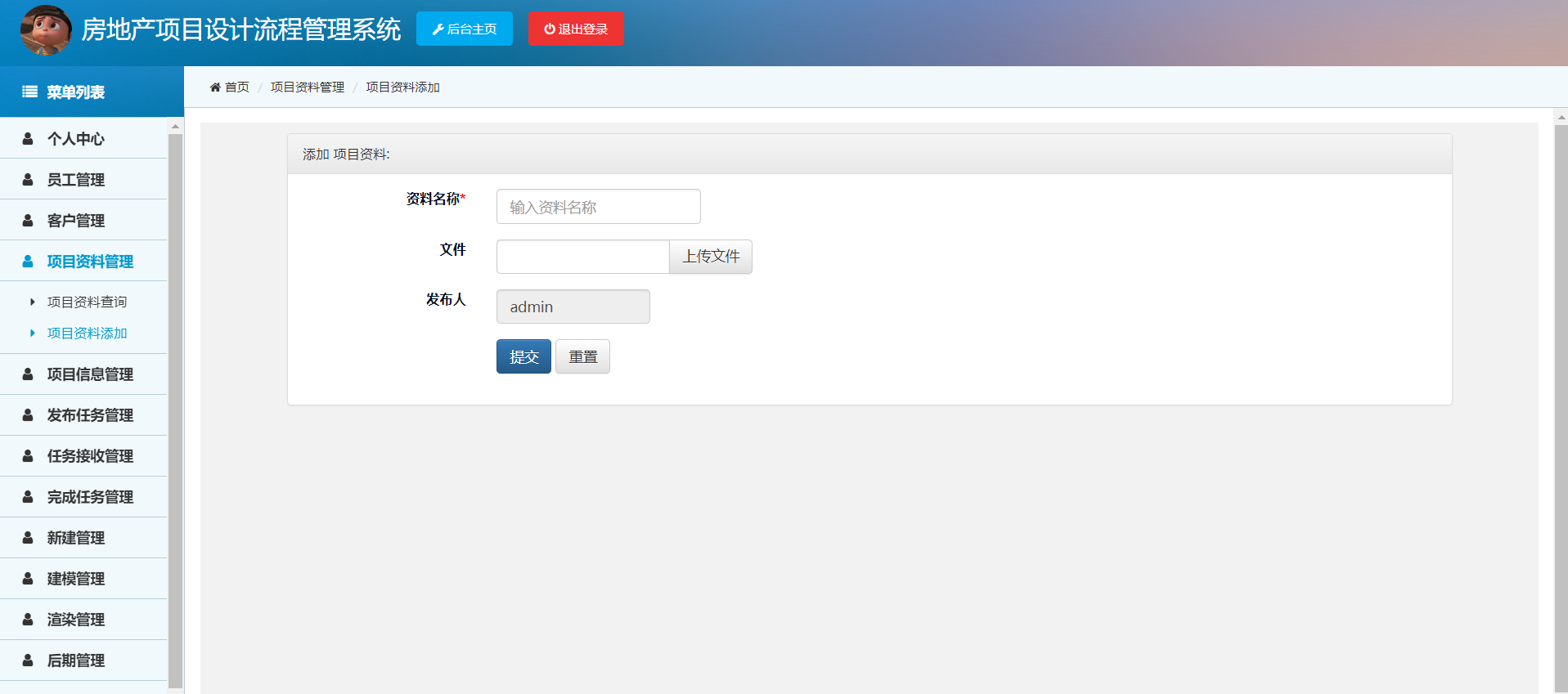Focus the 输入资料名称 input field
The image size is (1568, 694).
[x=598, y=206]
